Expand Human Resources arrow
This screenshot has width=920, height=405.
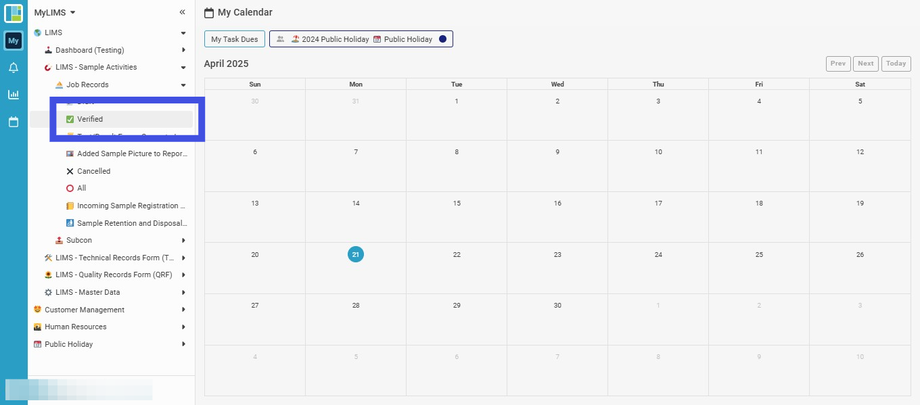tap(183, 327)
